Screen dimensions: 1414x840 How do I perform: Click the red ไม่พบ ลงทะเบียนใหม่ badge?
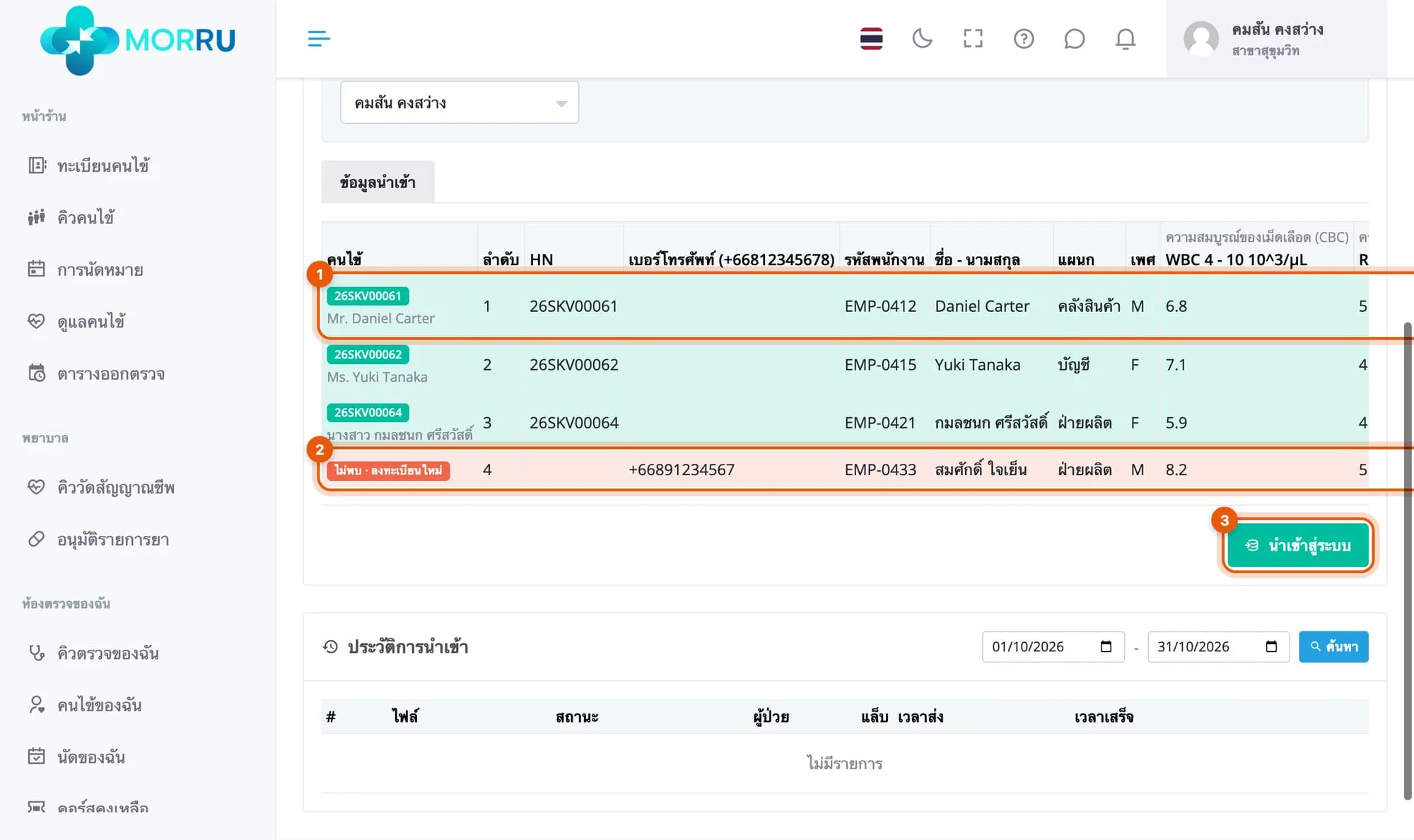[388, 470]
